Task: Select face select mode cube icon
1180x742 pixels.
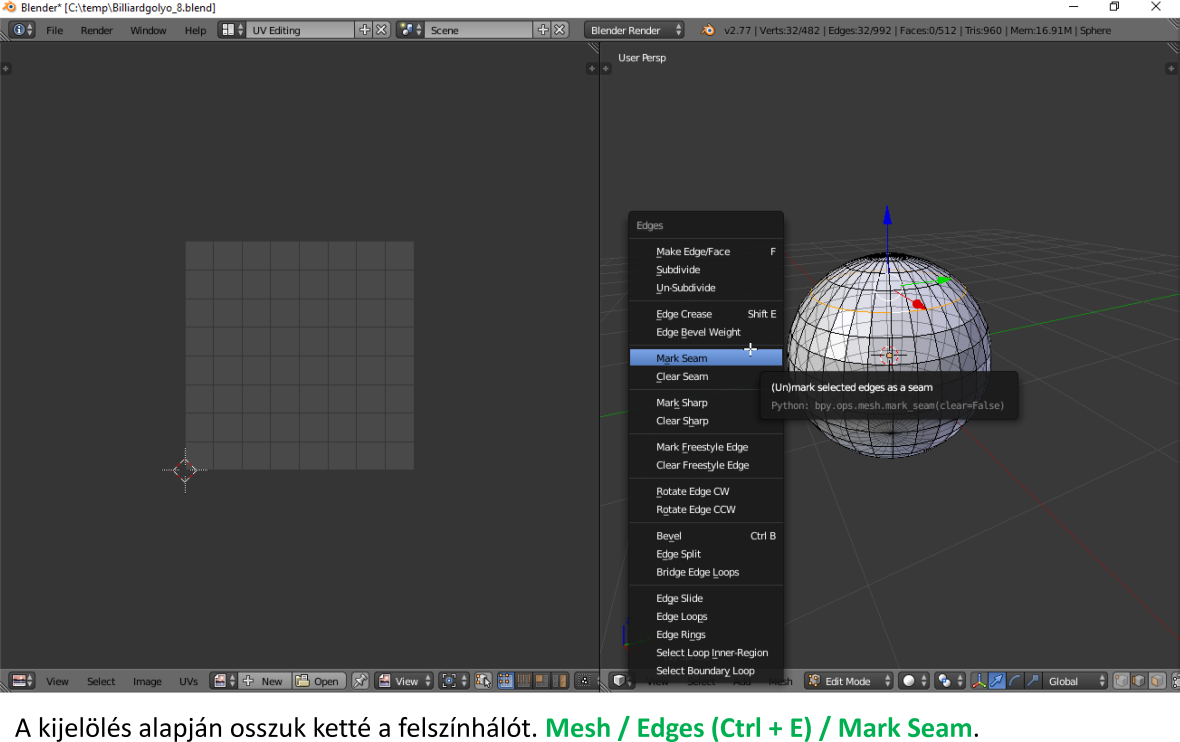Action: point(1157,681)
